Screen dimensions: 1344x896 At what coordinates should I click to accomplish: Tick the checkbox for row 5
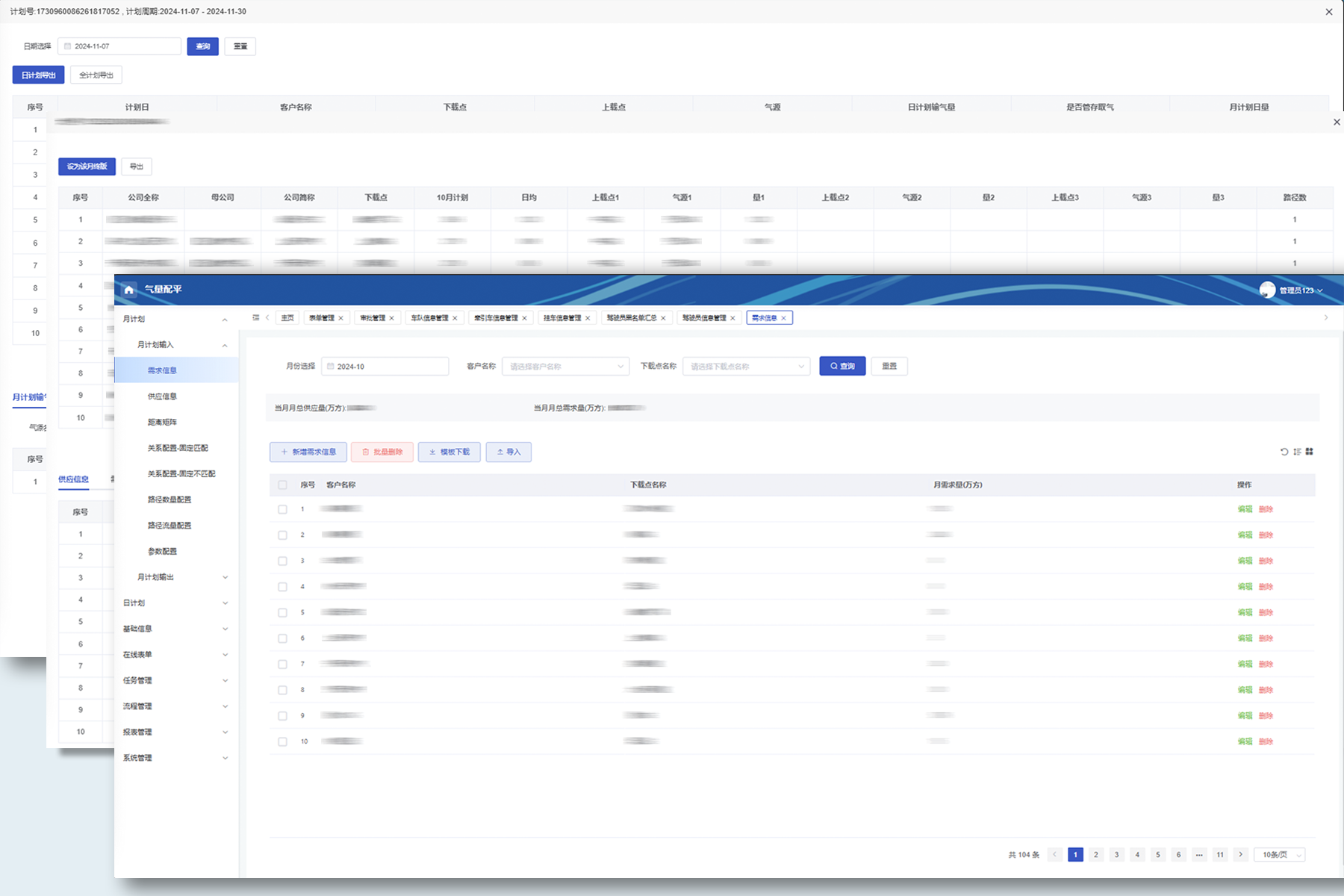coord(282,612)
